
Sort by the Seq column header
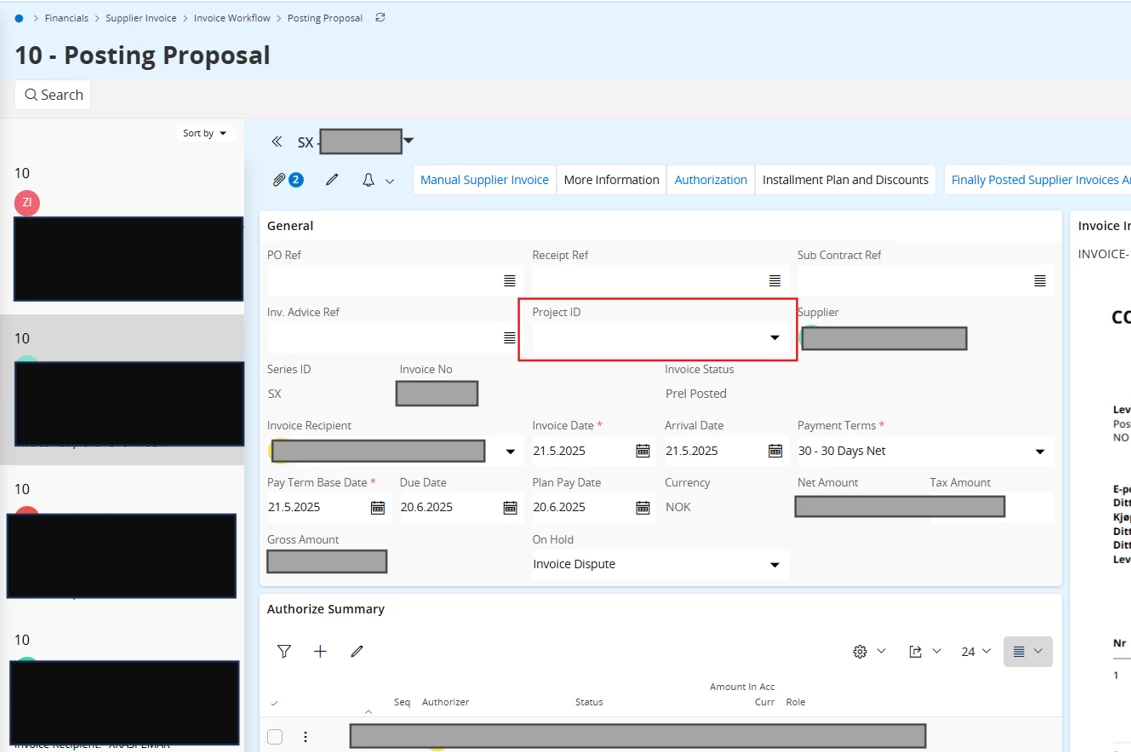pos(402,702)
